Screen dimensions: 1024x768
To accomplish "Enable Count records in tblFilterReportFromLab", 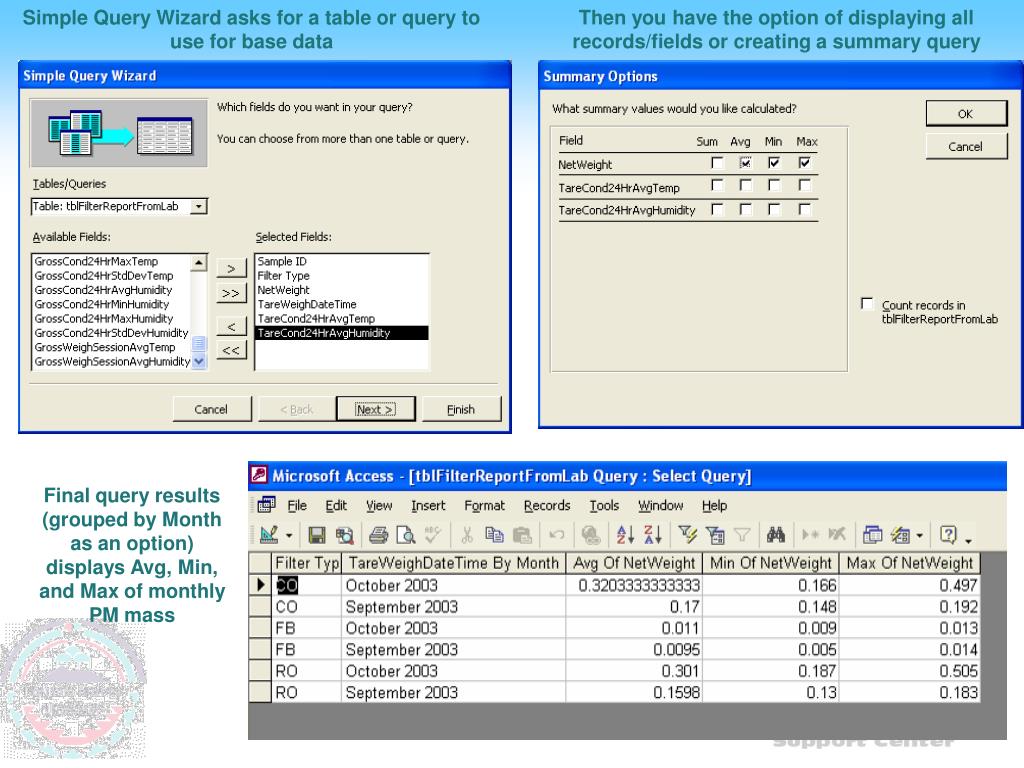I will (867, 304).
